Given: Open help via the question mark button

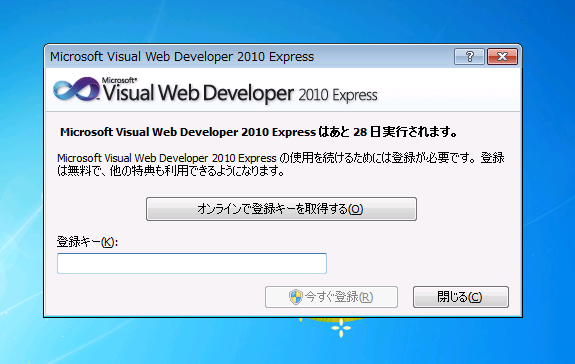Looking at the screenshot, I should 469,57.
